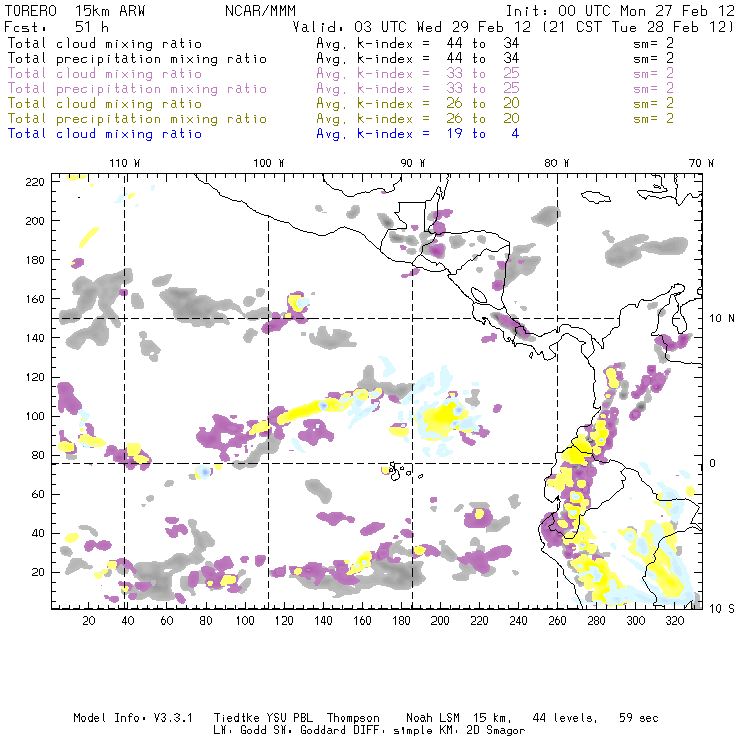Click the '2D Smagor' text in footer

point(495,731)
